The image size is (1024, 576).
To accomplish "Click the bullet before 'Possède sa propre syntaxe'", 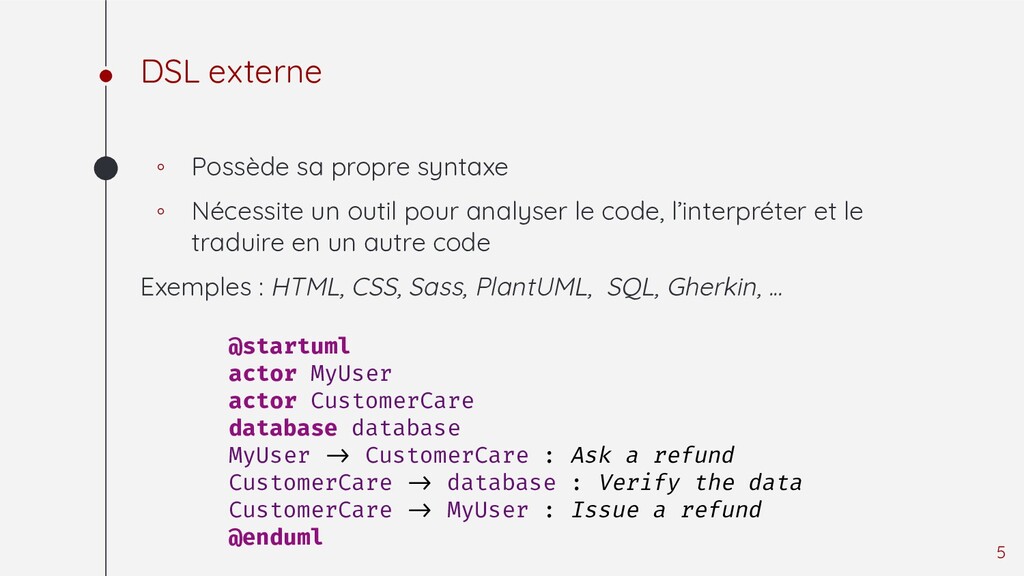I will click(161, 168).
